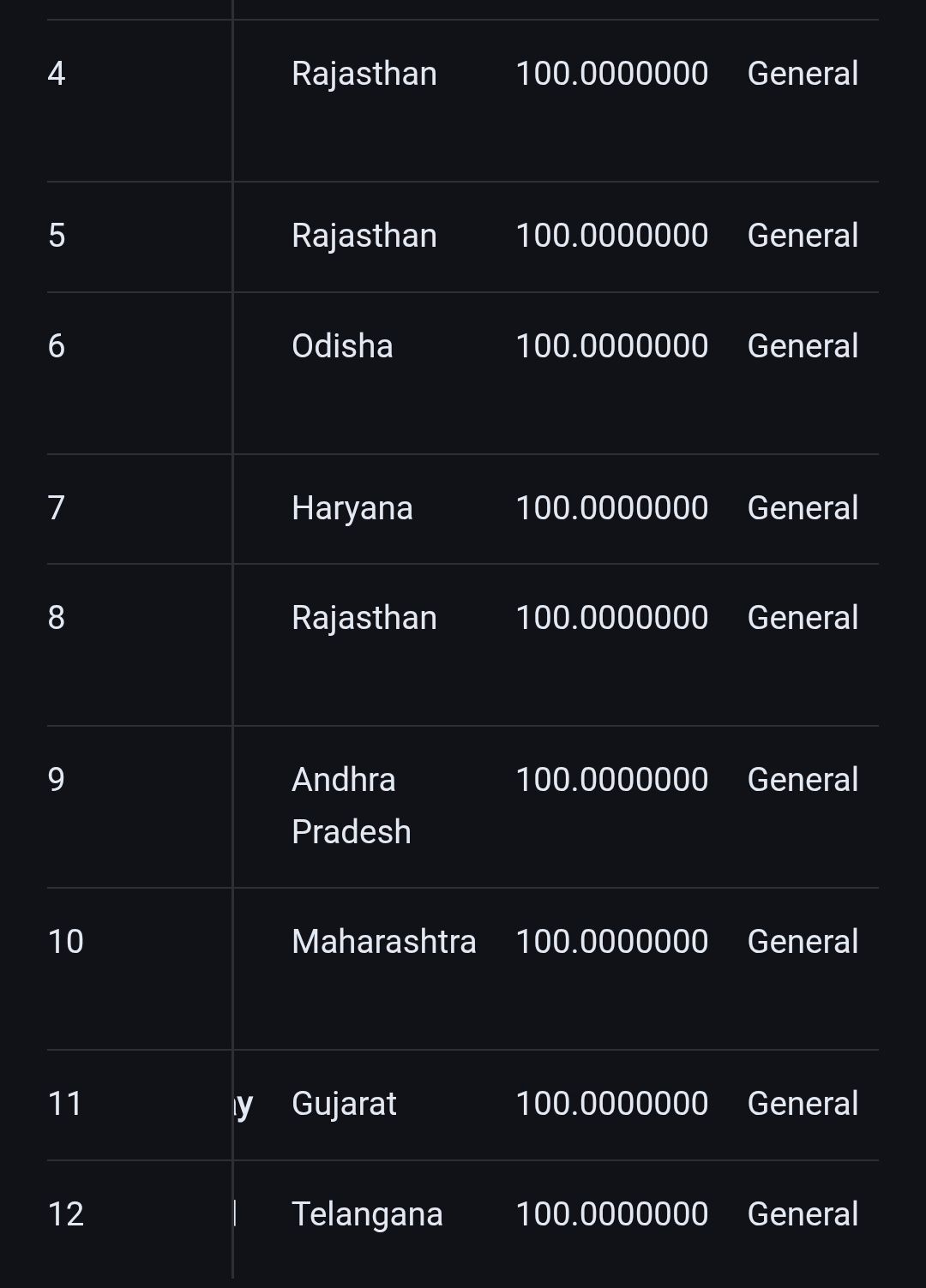This screenshot has width=926, height=1288.
Task: Click rank number 7 cell
Action: [x=57, y=508]
